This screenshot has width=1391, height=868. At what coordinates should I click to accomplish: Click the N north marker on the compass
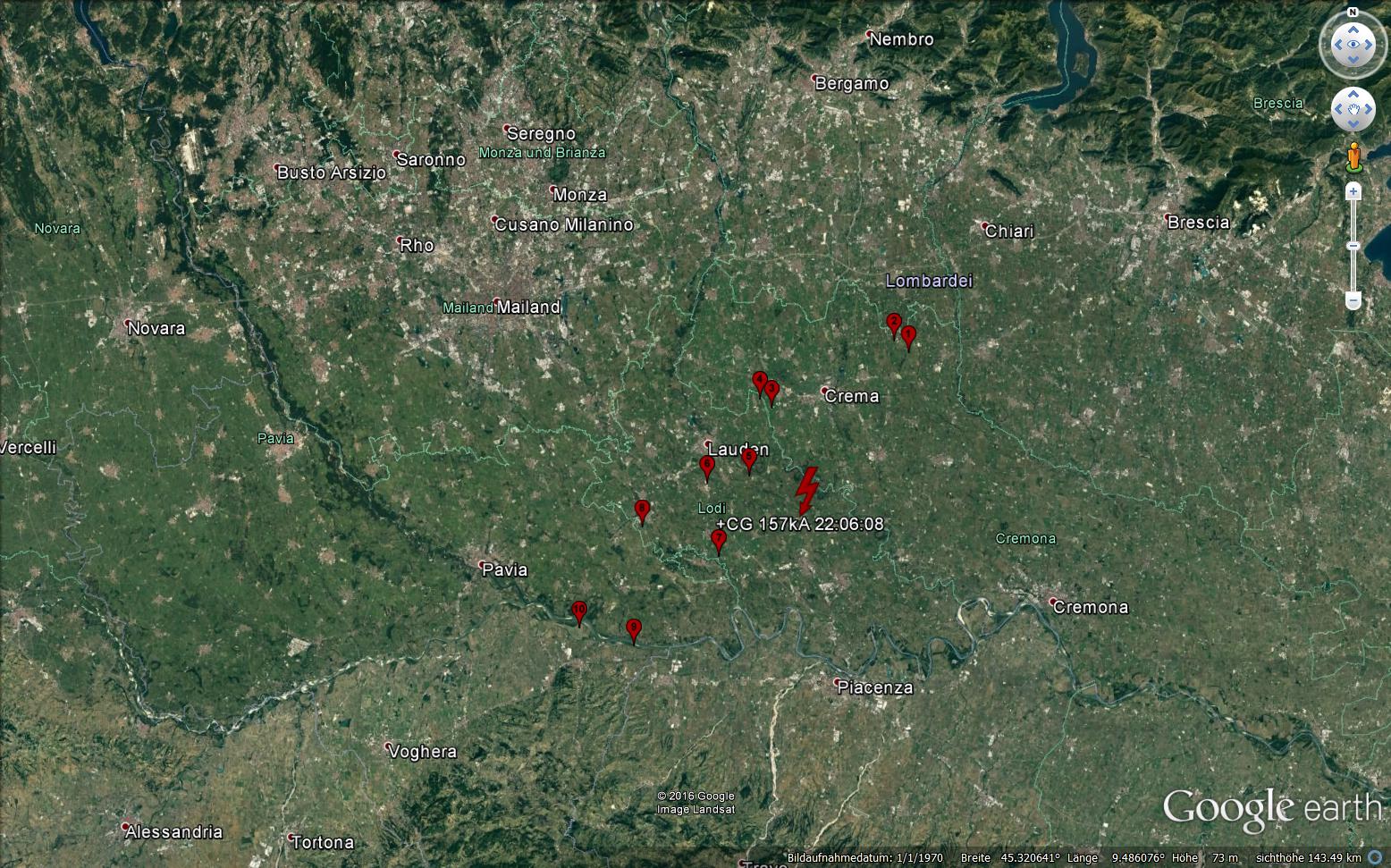[1353, 13]
